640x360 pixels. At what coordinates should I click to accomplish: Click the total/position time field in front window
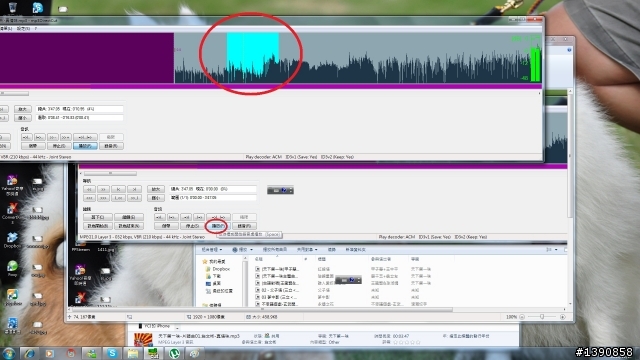(x=80, y=109)
